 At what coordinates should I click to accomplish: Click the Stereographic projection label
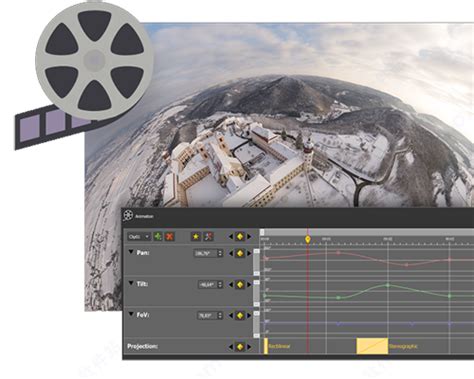coord(403,346)
